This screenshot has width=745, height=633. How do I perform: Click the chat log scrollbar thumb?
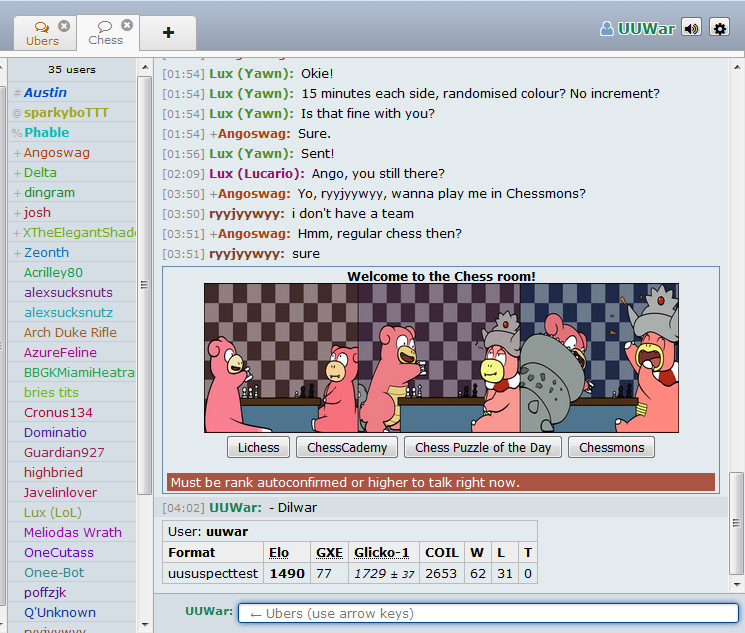click(x=736, y=523)
